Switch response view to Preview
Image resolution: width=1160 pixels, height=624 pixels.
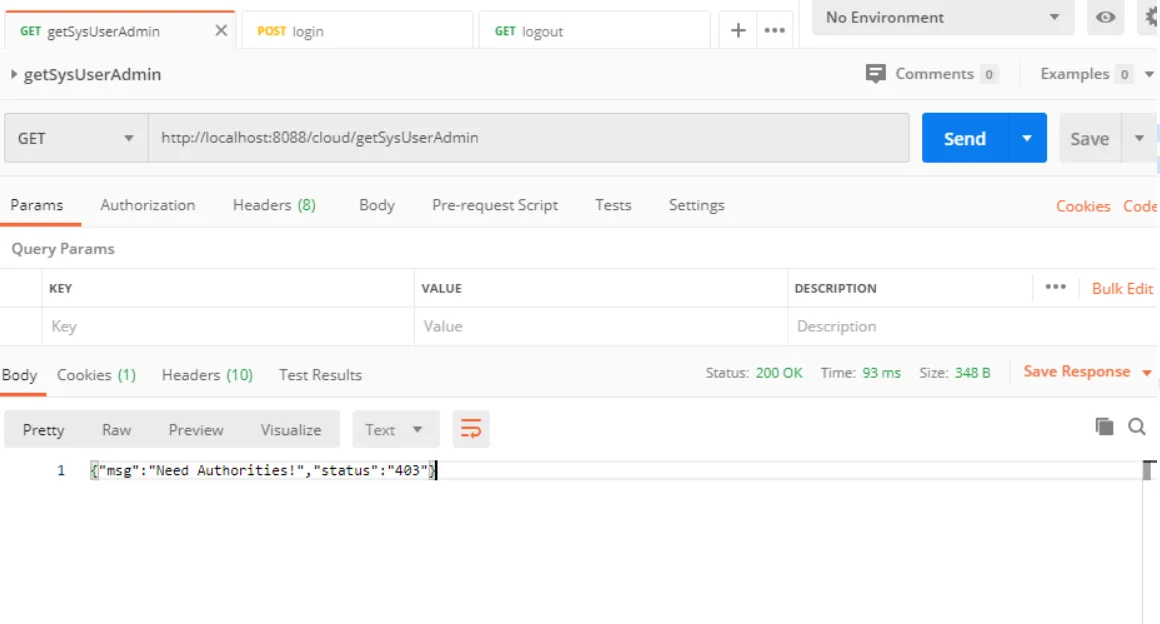coord(196,429)
